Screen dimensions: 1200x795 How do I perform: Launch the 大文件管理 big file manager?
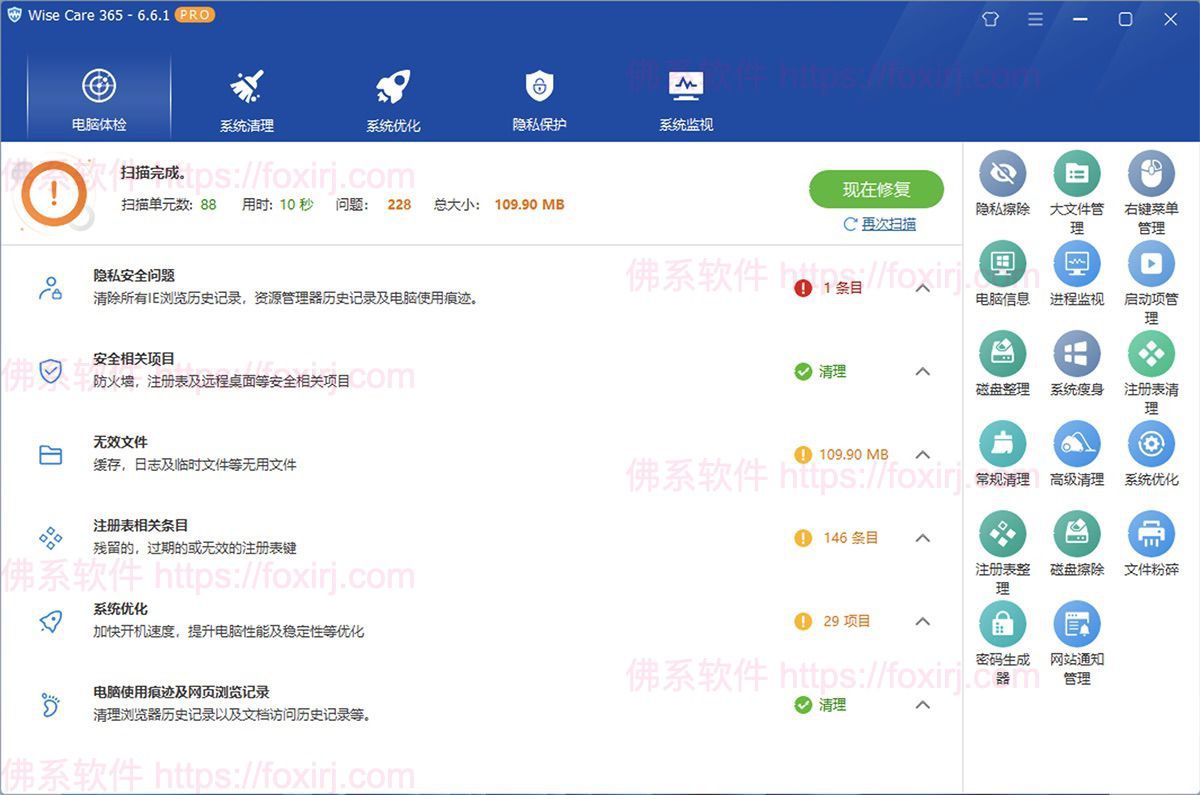(1076, 178)
